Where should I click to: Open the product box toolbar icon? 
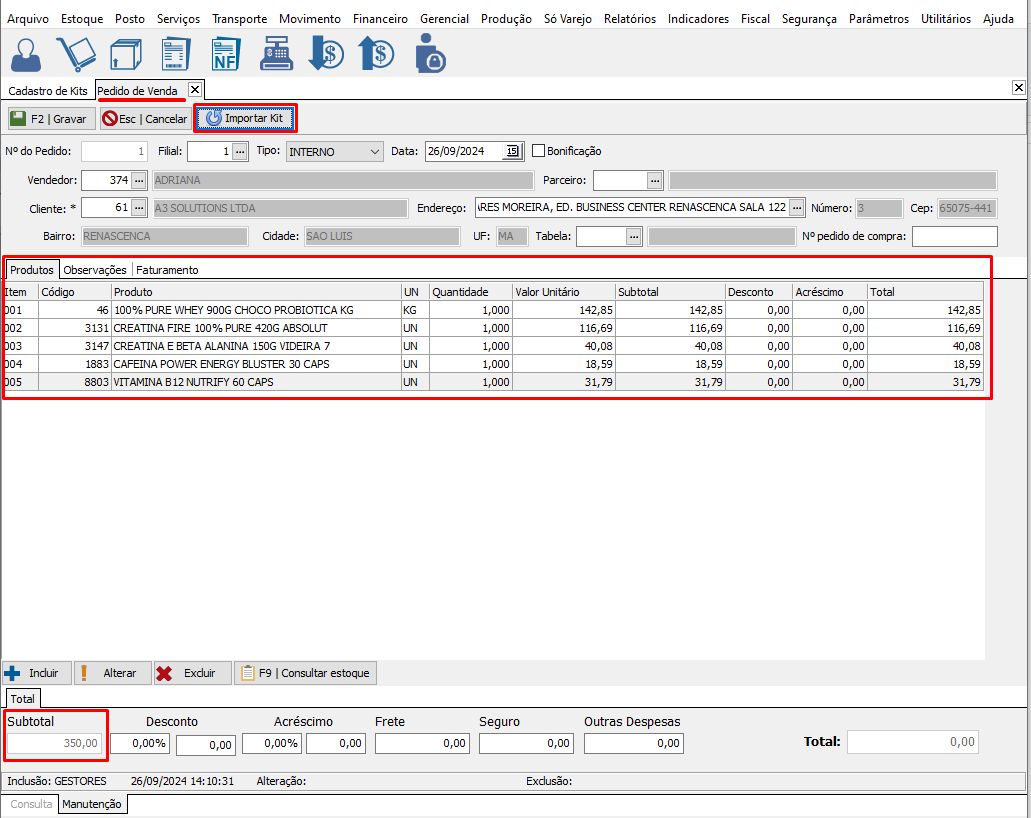click(x=125, y=54)
